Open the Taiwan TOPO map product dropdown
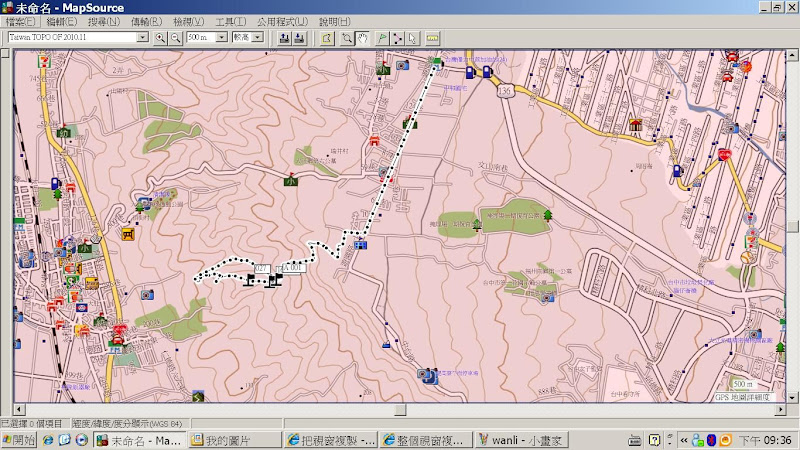Image resolution: width=800 pixels, height=450 pixels. (x=142, y=37)
